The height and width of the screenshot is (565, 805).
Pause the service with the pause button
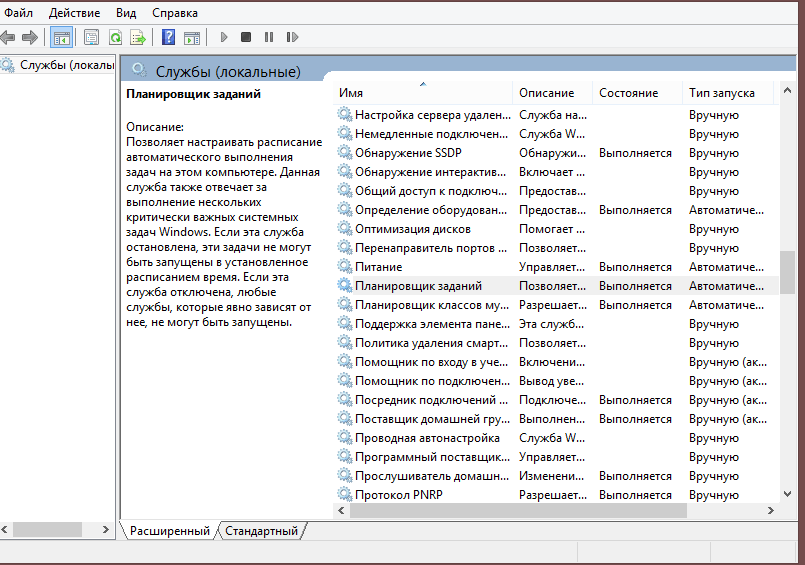tap(269, 37)
